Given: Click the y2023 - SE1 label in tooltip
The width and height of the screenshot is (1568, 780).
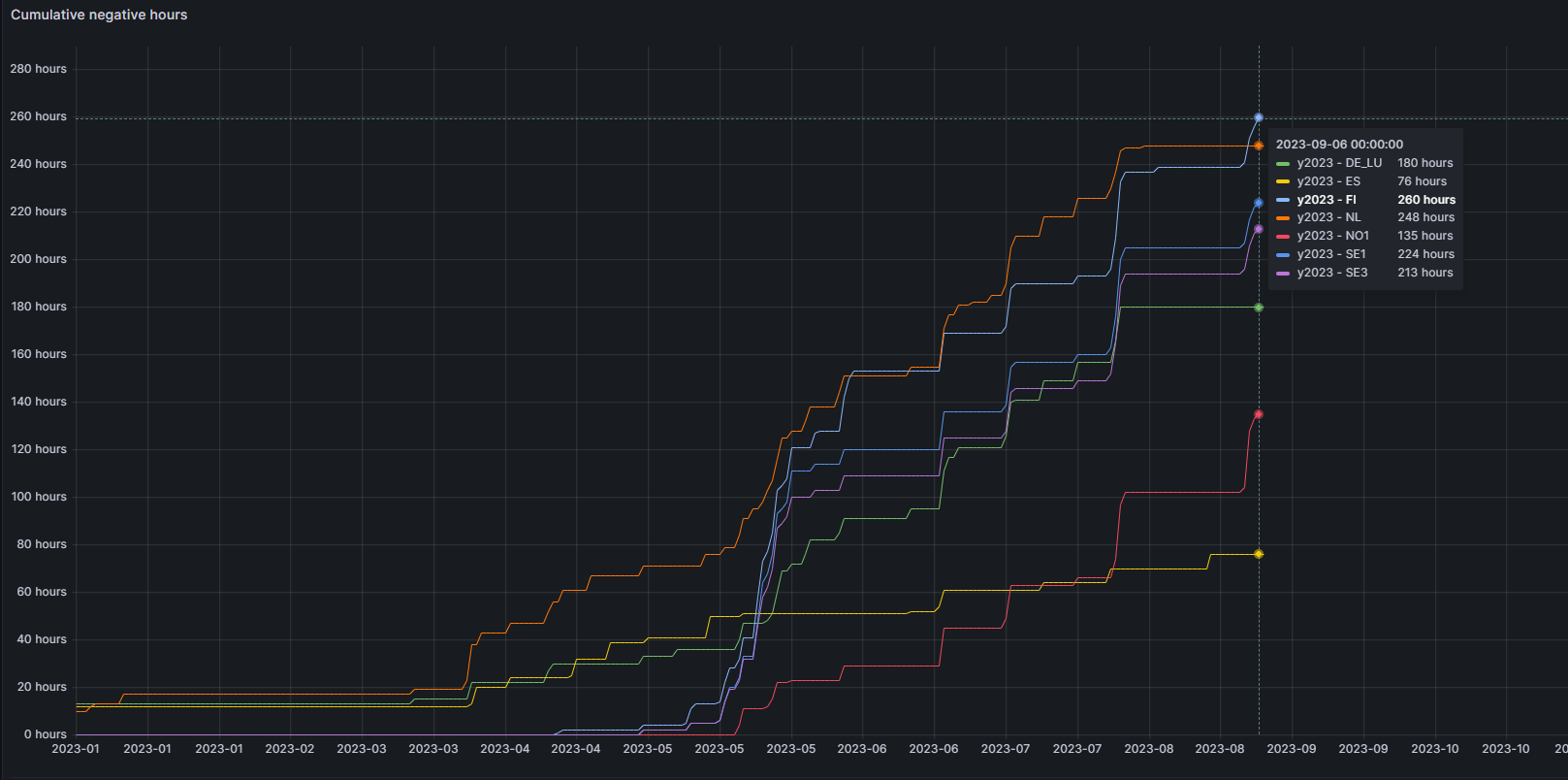Looking at the screenshot, I should point(1331,254).
